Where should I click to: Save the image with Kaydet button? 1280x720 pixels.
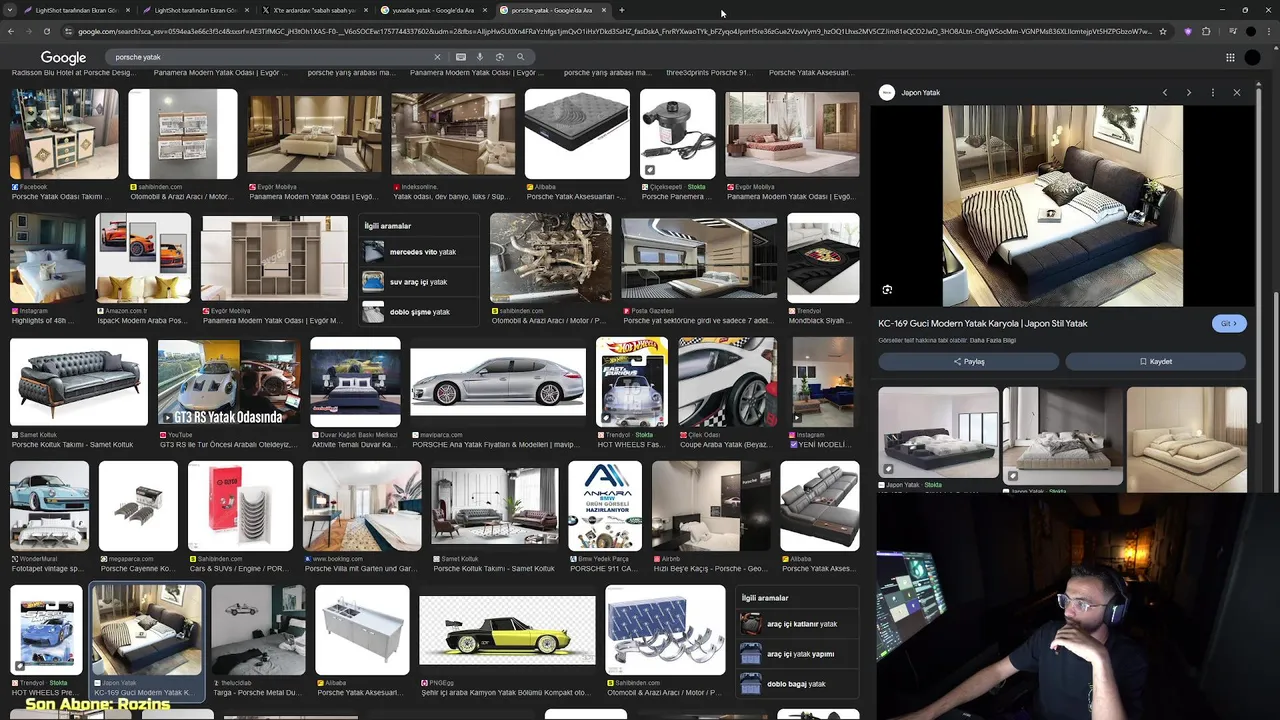click(1155, 361)
